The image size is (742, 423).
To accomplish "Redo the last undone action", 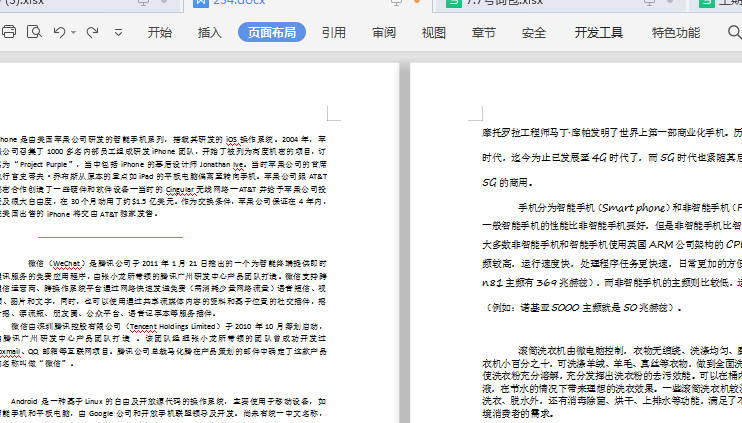I will point(92,33).
